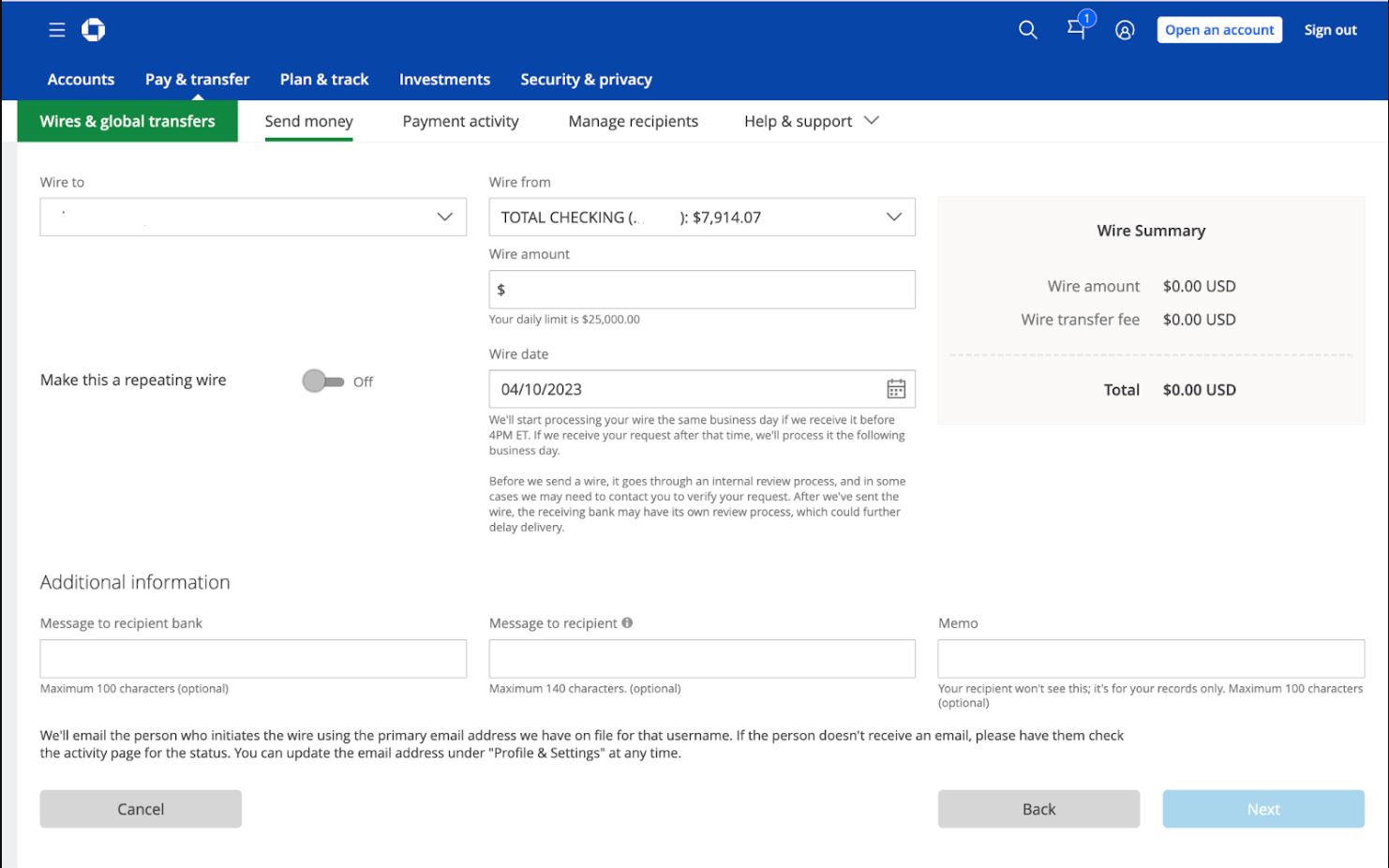Image resolution: width=1389 pixels, height=868 pixels.
Task: Open the search tool
Action: (x=1027, y=29)
